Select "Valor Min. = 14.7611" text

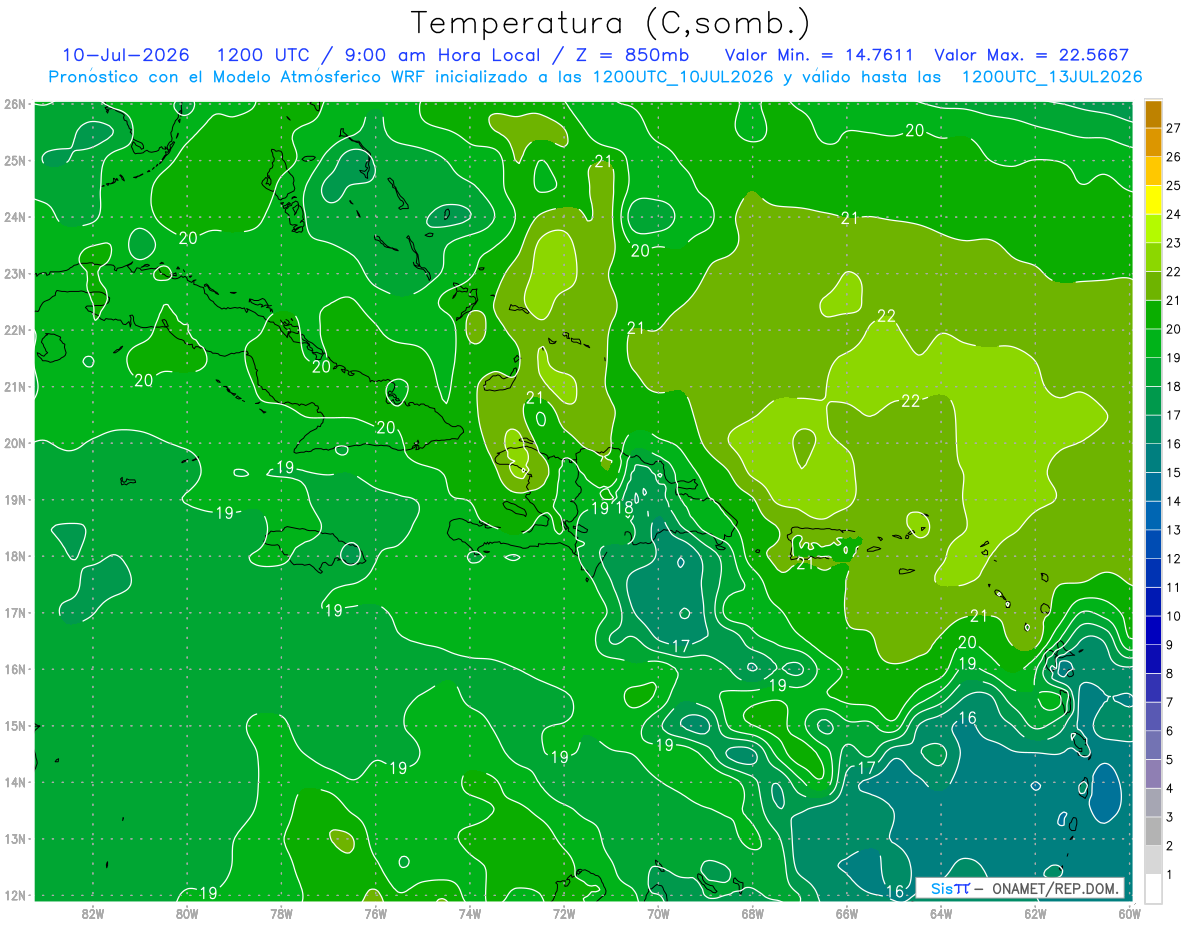(819, 55)
